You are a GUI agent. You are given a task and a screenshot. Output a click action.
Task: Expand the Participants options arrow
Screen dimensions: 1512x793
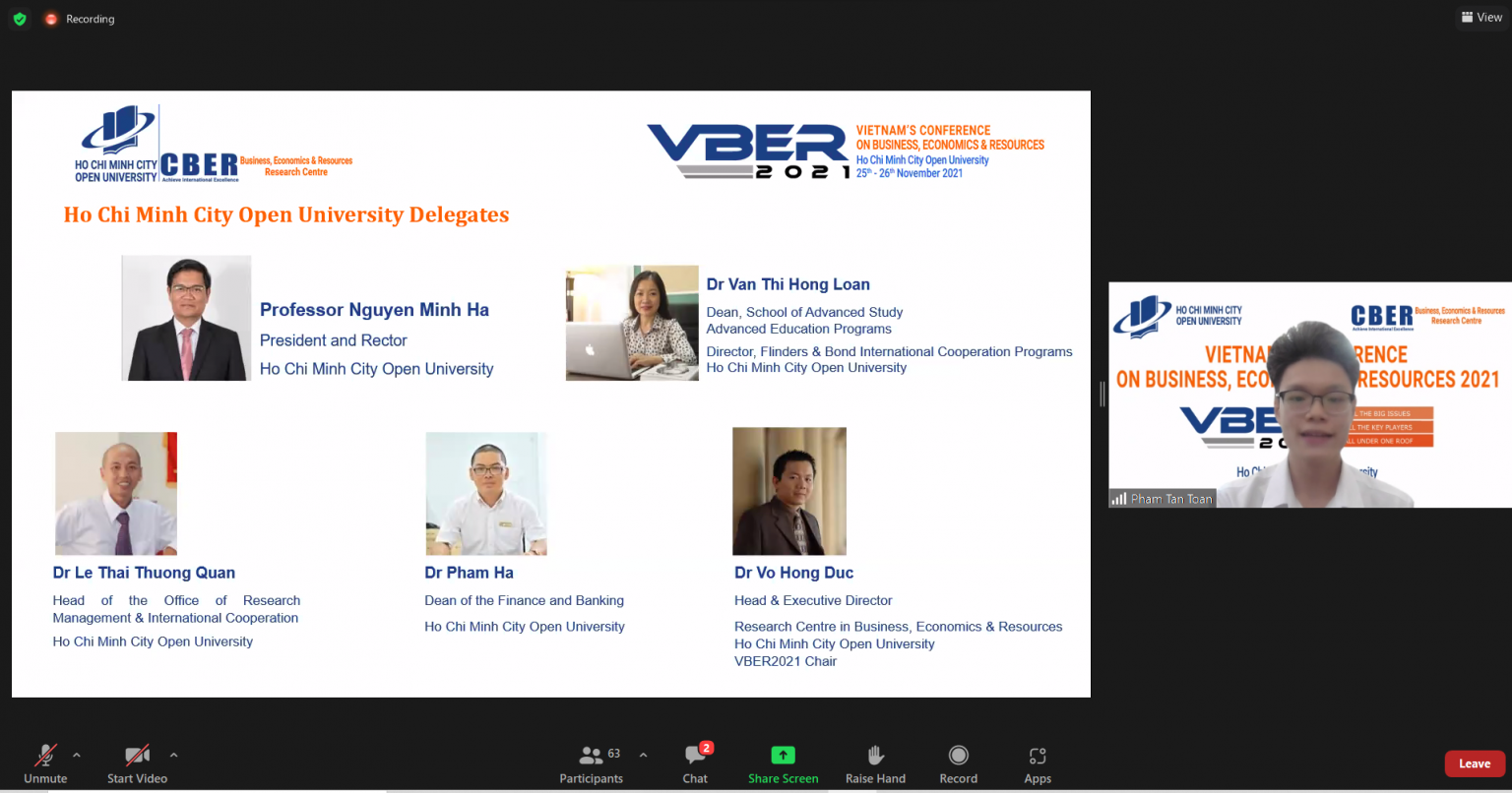[643, 756]
